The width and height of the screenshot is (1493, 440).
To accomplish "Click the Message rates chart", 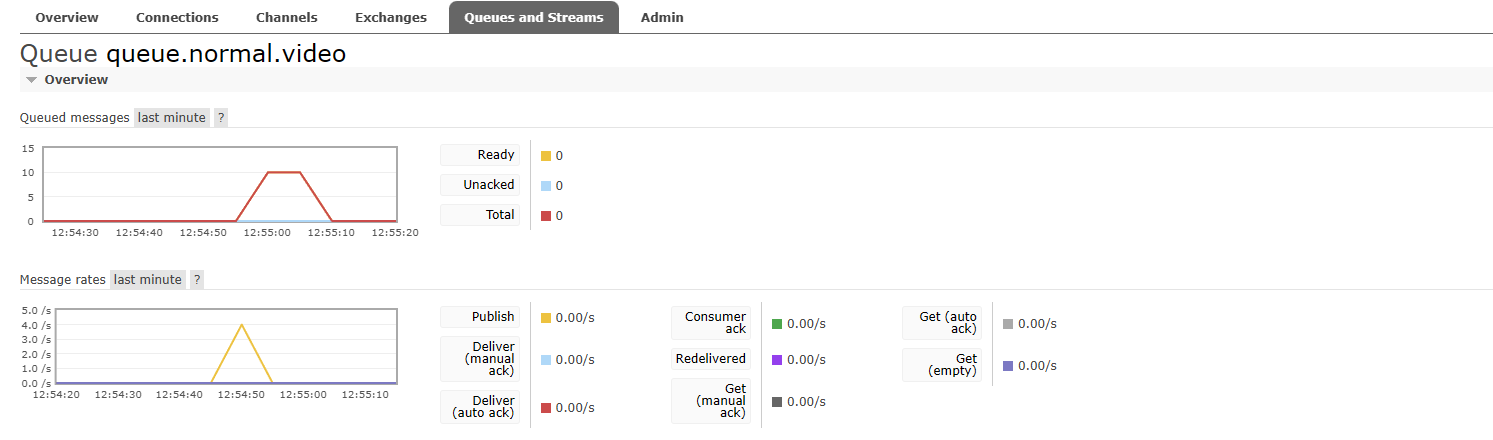I will click(226, 346).
